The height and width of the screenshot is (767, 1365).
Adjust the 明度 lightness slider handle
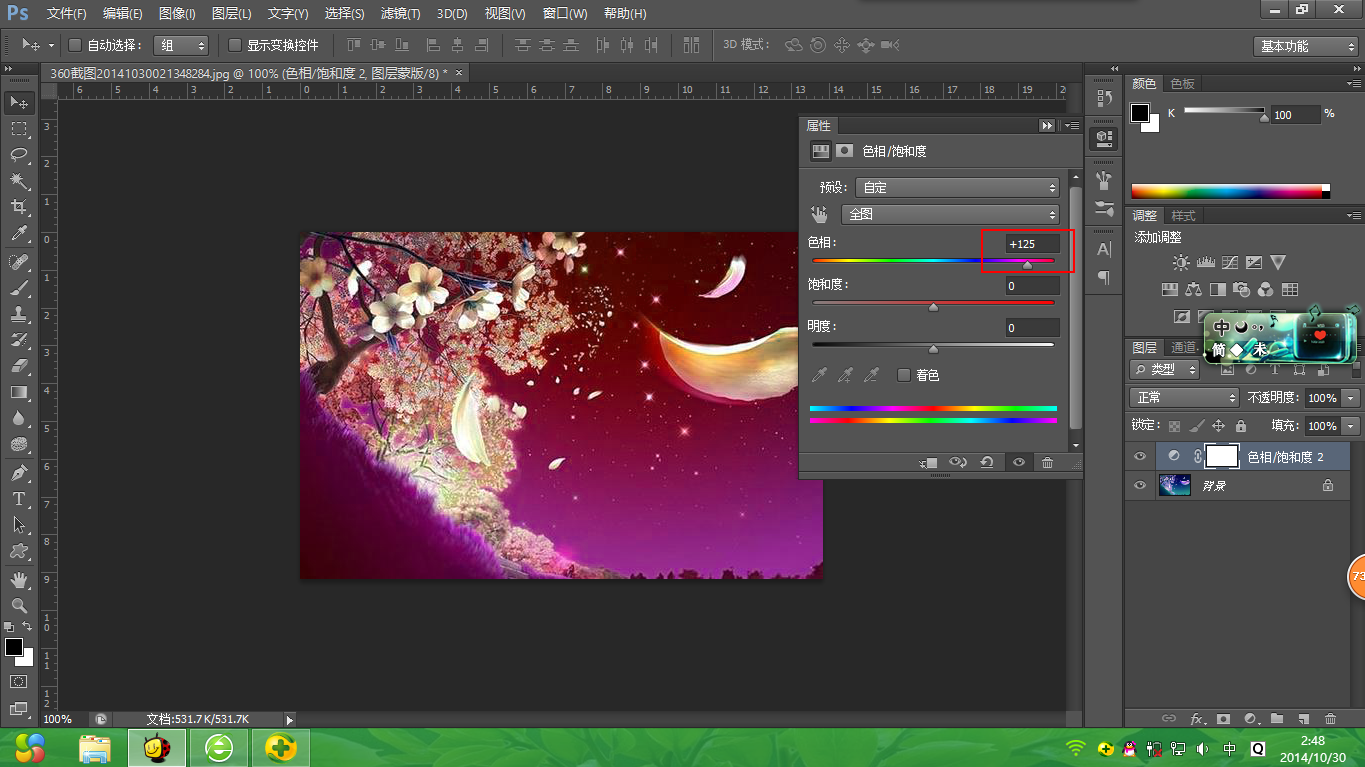point(933,349)
